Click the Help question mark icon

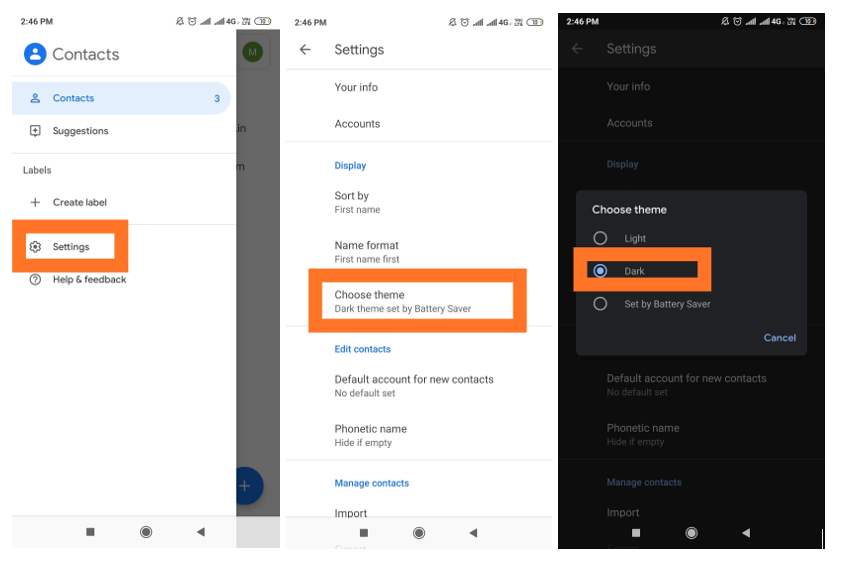point(35,279)
